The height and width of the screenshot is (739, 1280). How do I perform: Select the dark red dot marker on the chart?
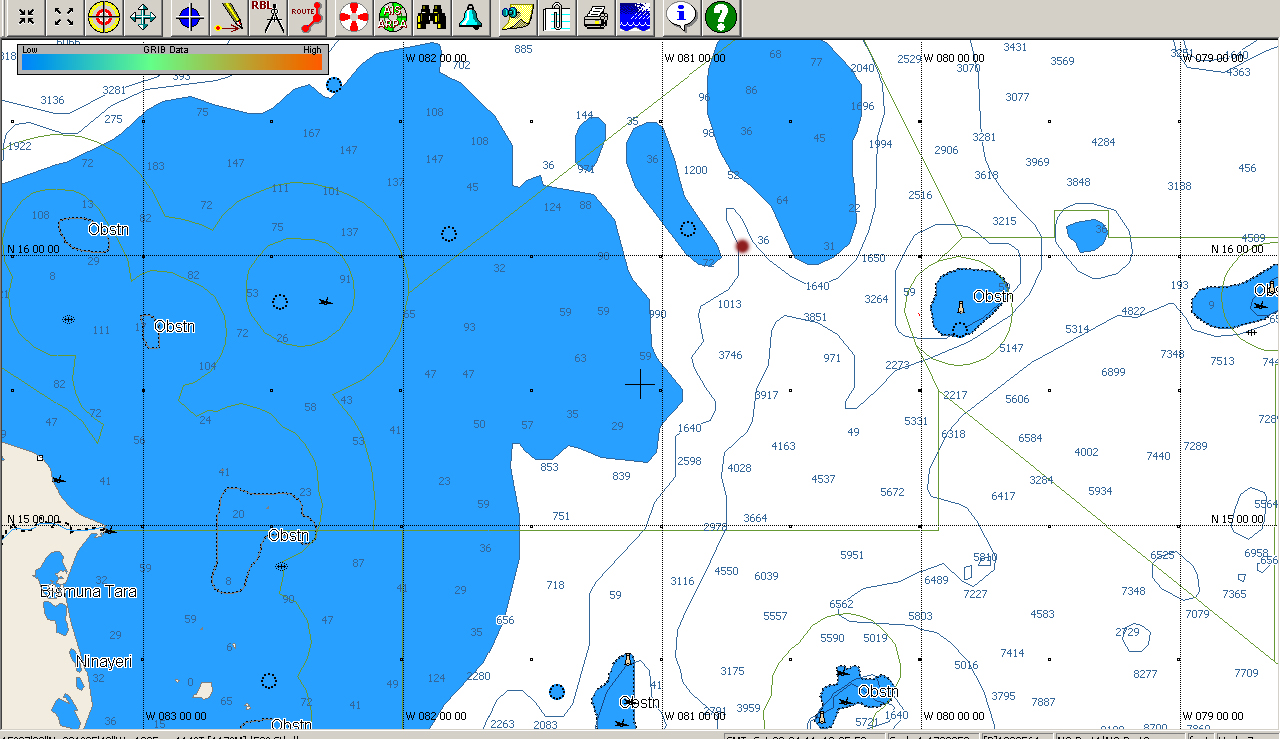tap(742, 246)
